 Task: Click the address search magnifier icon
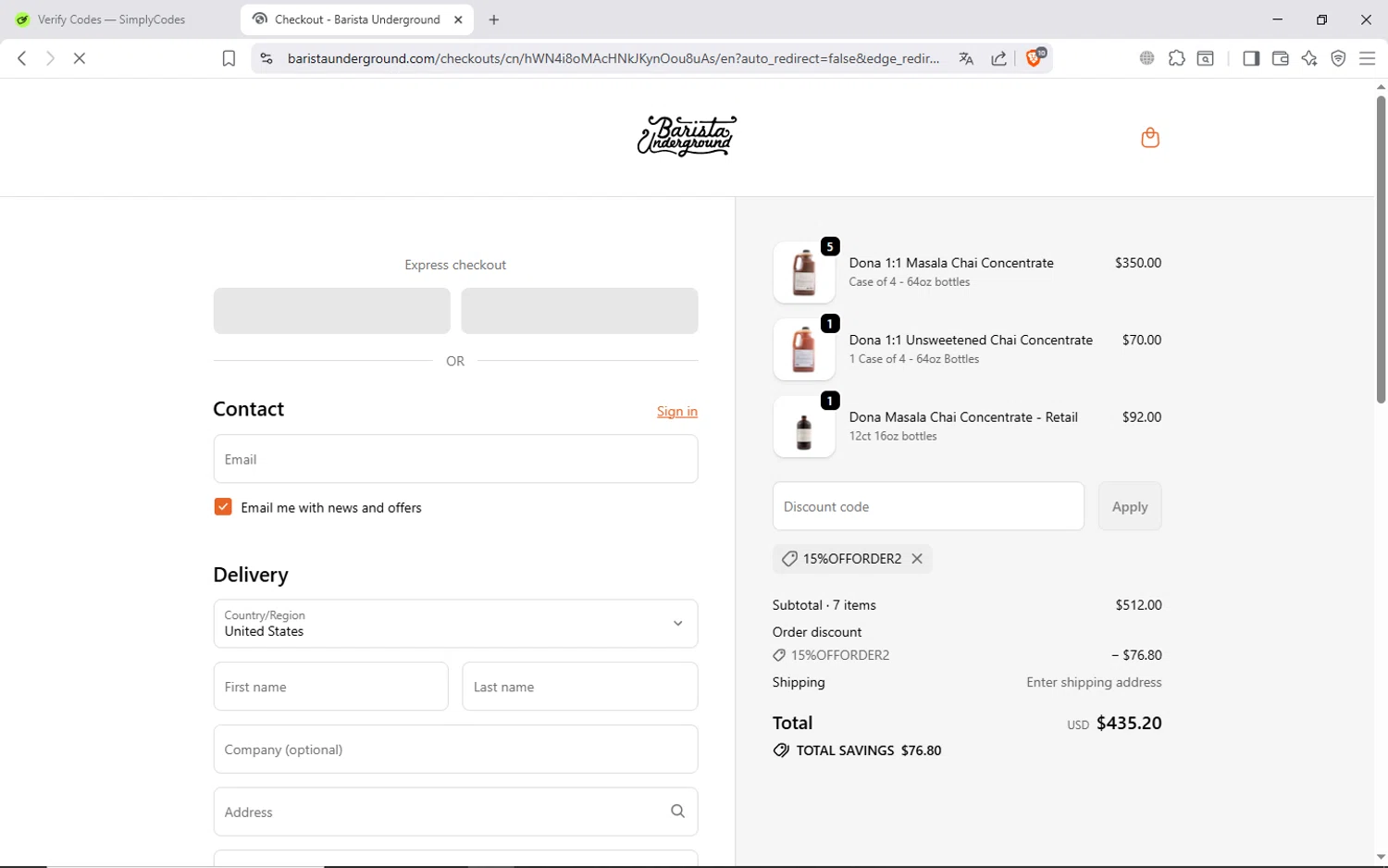[678, 812]
